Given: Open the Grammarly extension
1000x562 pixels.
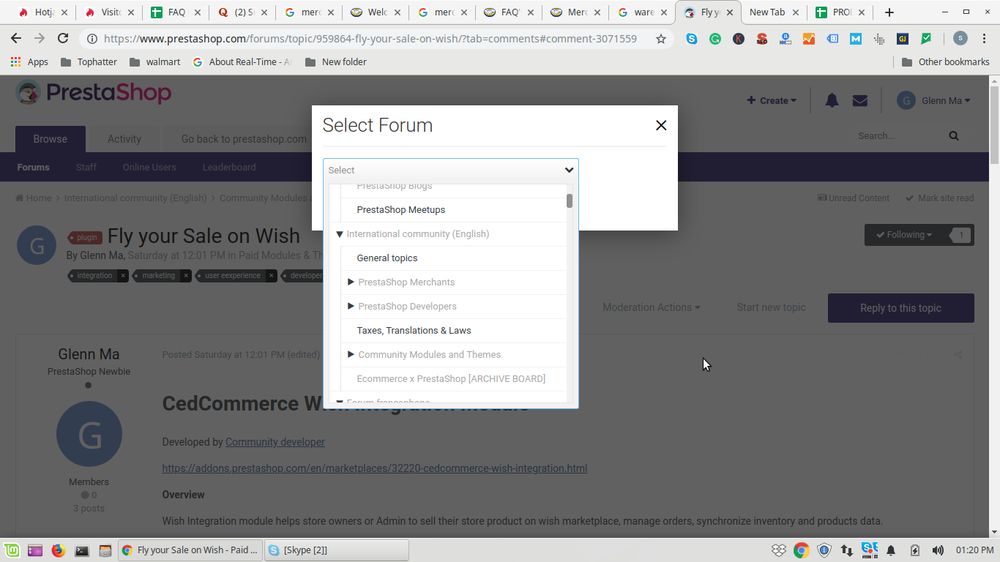Looking at the screenshot, I should click(x=715, y=39).
